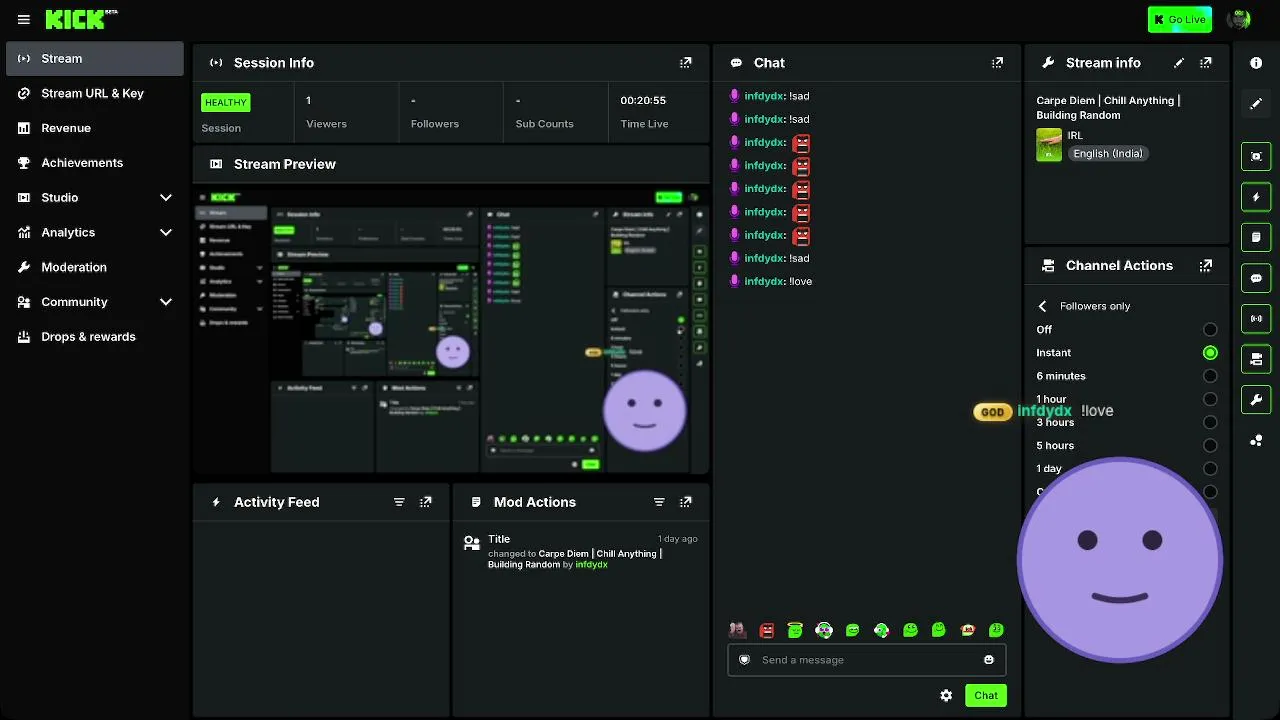The height and width of the screenshot is (720, 1280).
Task: Toggle the chat bubble icon in right toolbar
Action: point(1256,278)
